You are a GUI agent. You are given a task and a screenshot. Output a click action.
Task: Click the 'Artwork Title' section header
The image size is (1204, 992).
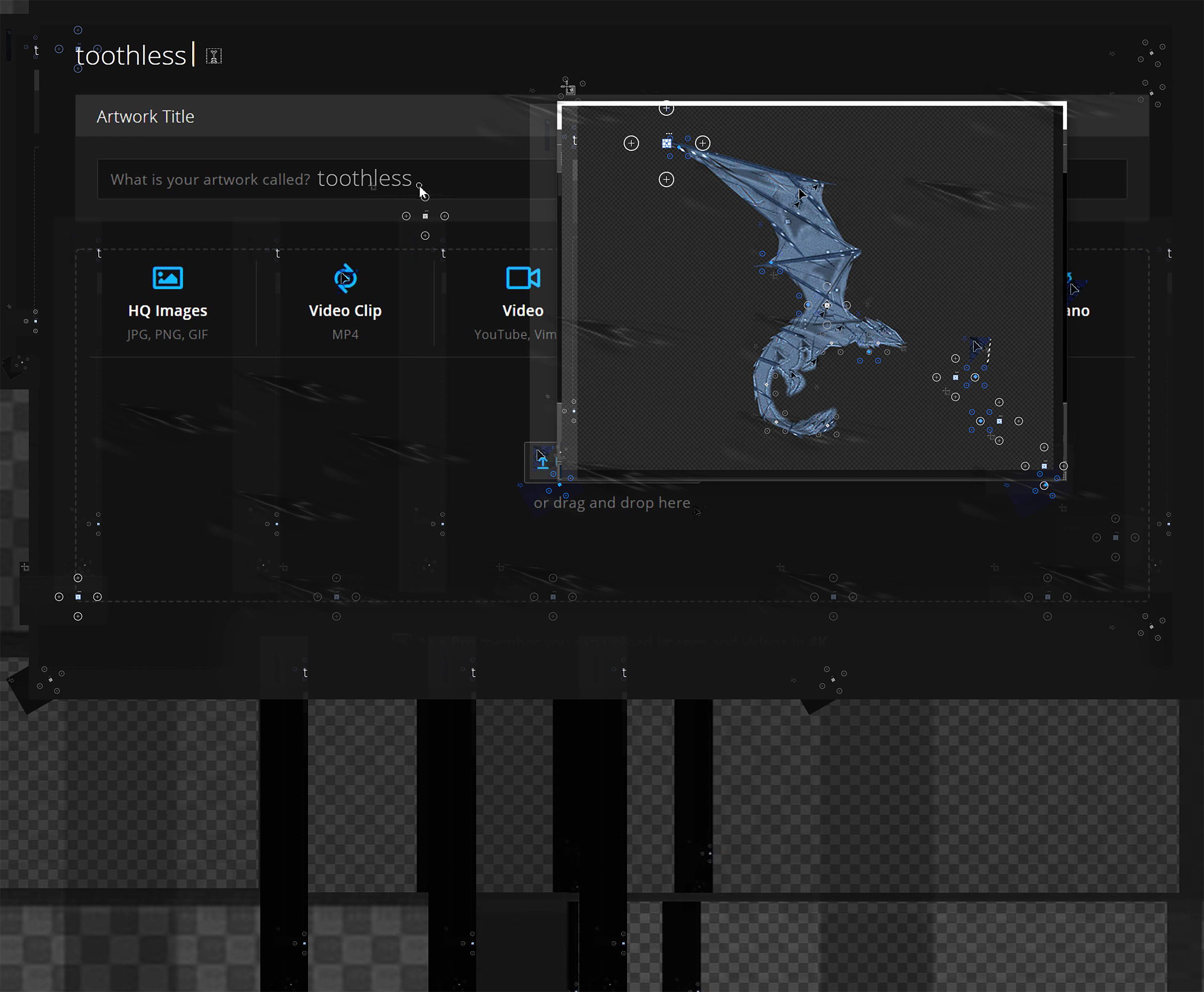click(x=145, y=116)
